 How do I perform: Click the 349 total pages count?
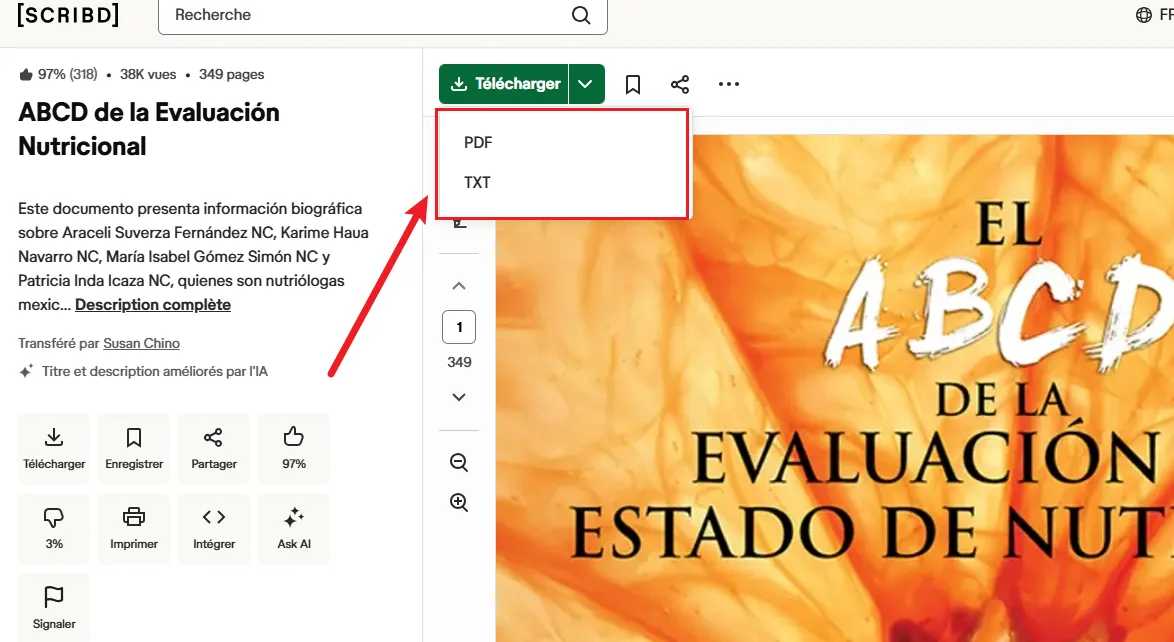[459, 363]
